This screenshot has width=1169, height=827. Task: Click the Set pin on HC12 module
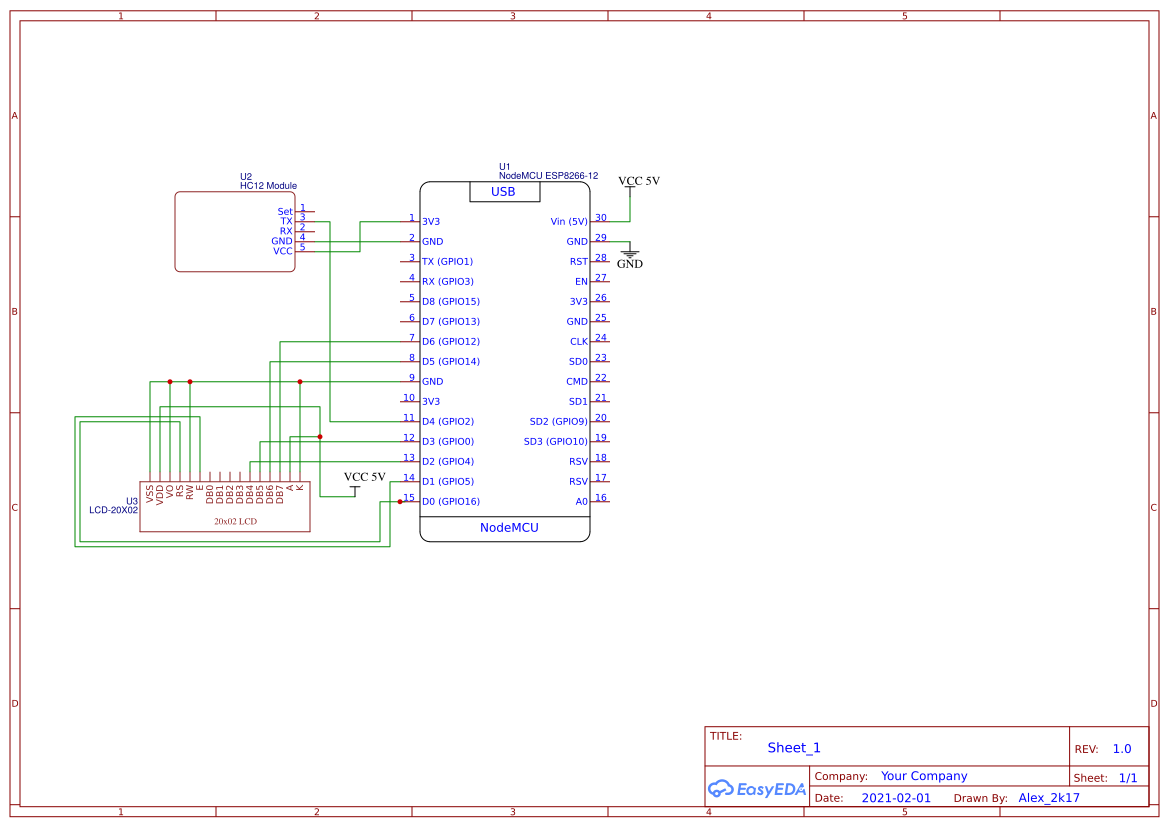(285, 211)
